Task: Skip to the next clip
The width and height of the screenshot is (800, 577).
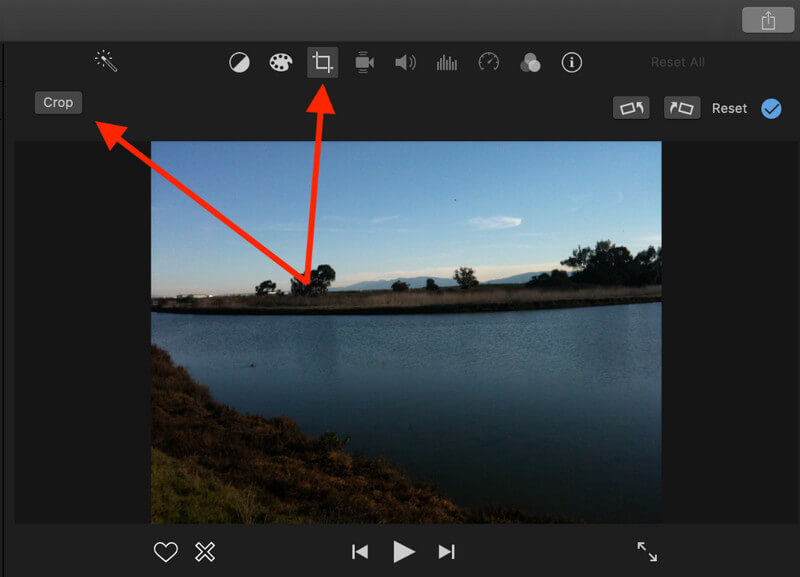Action: (x=446, y=552)
